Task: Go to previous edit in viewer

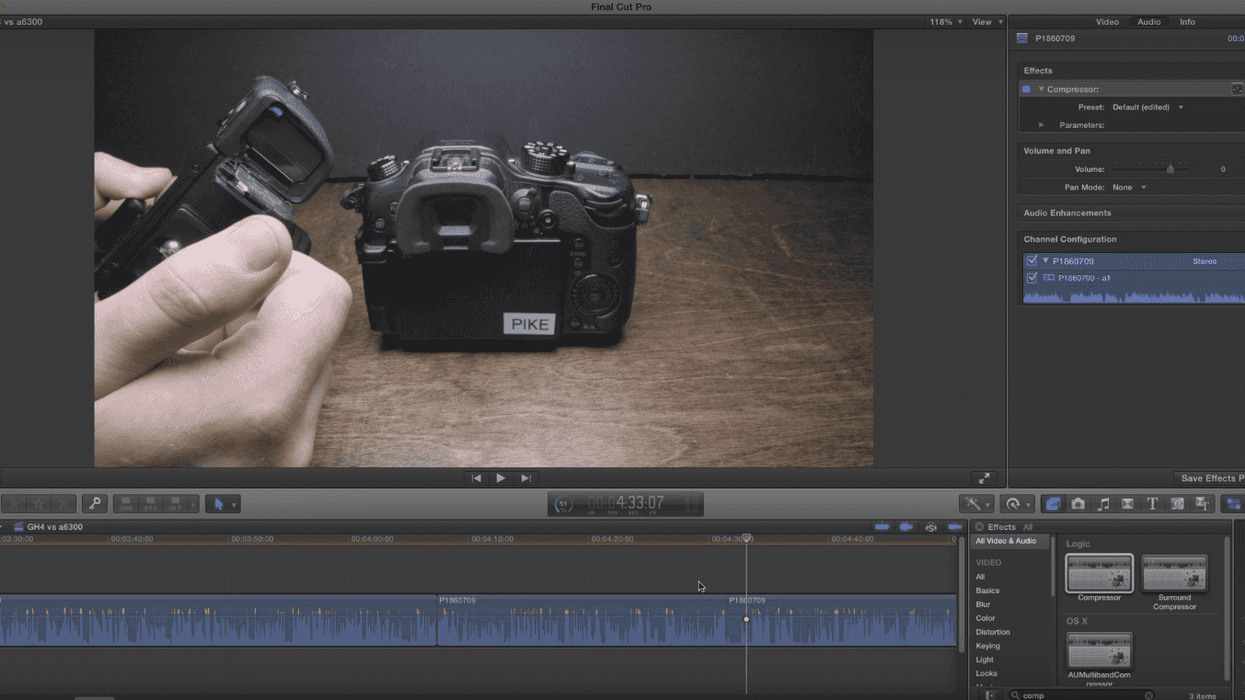Action: (476, 478)
